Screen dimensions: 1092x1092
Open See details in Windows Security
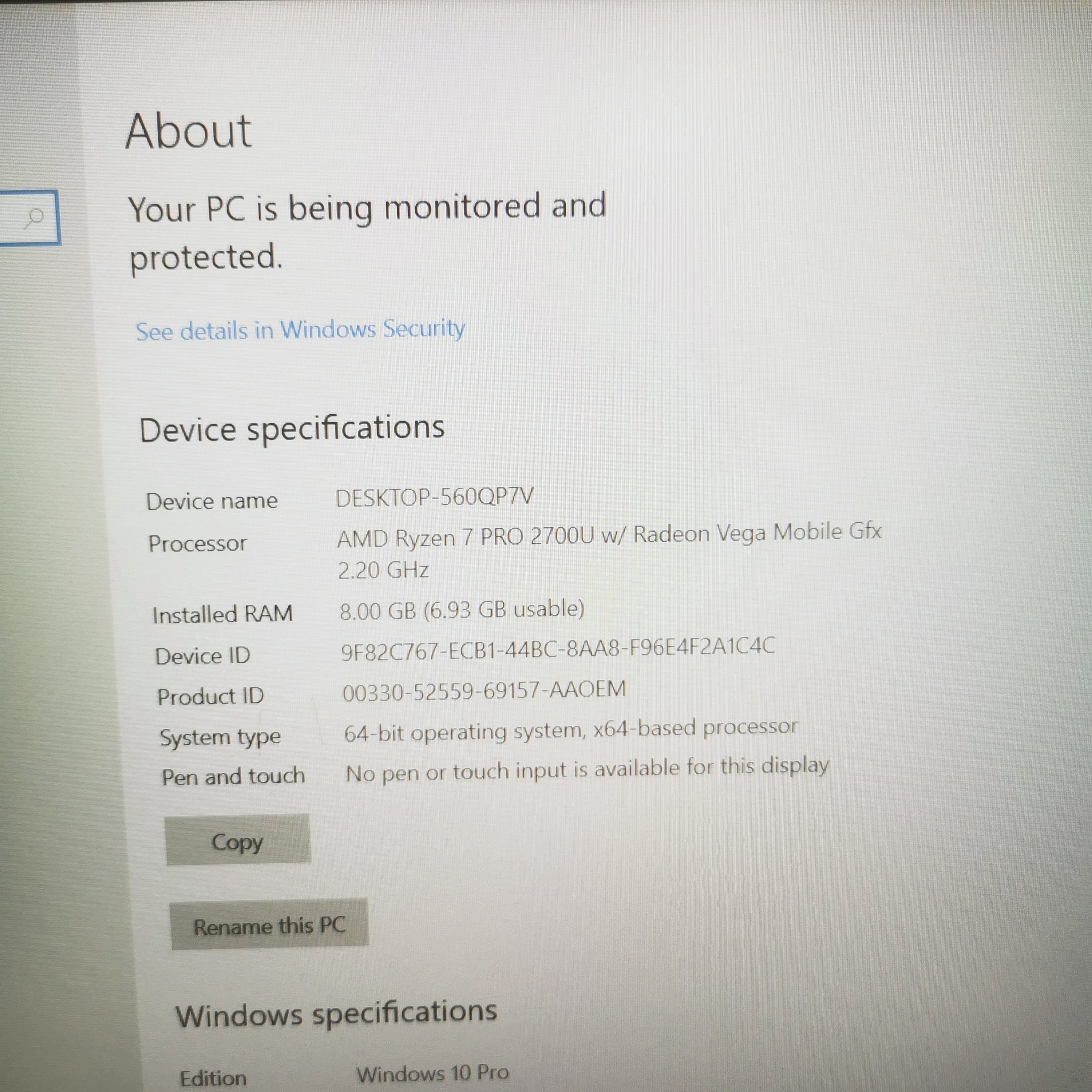click(300, 330)
